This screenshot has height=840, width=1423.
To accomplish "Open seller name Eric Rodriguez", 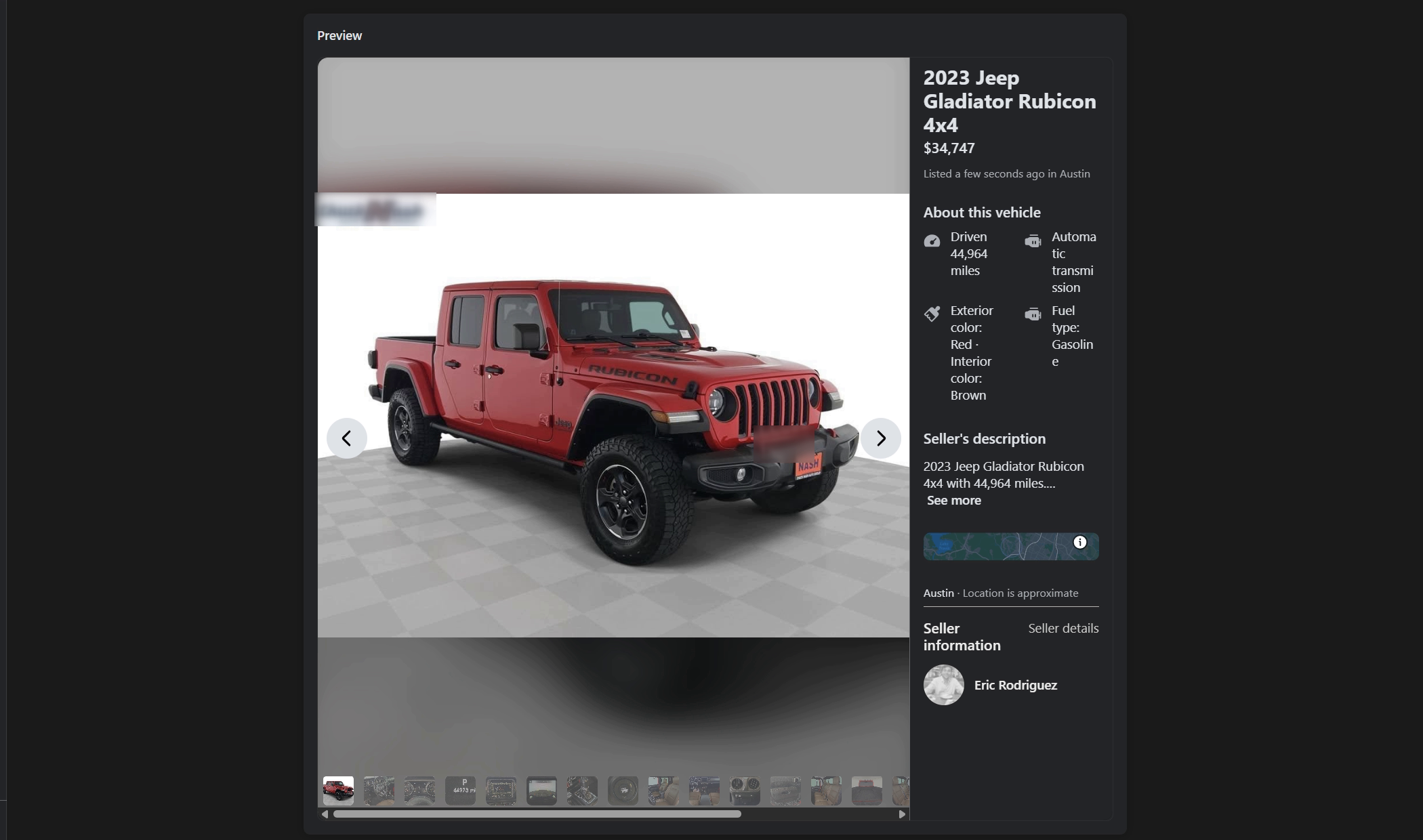I will point(1015,685).
